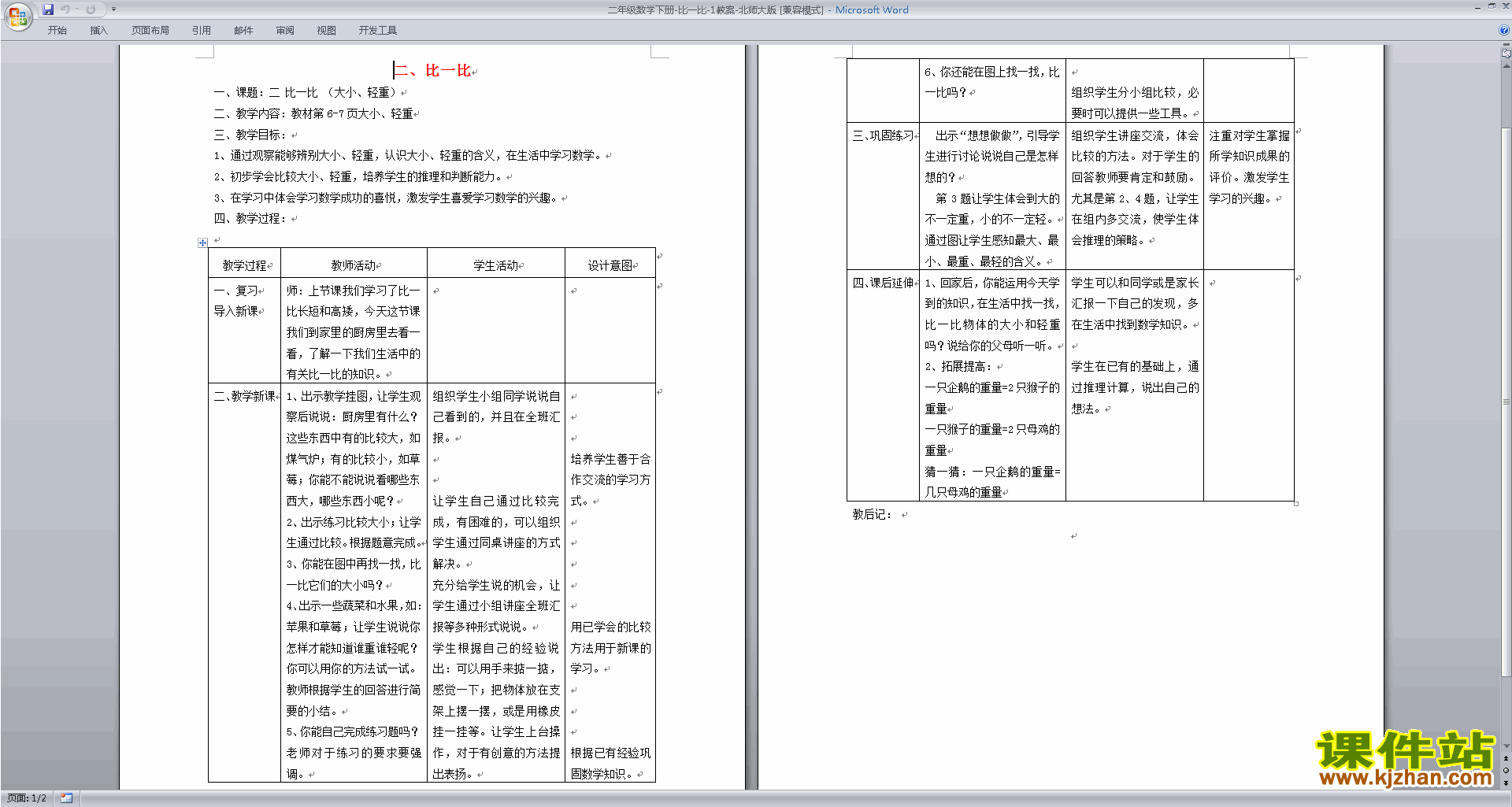Click the table move handle icon
Viewport: 1512px width, 807px height.
click(x=202, y=242)
